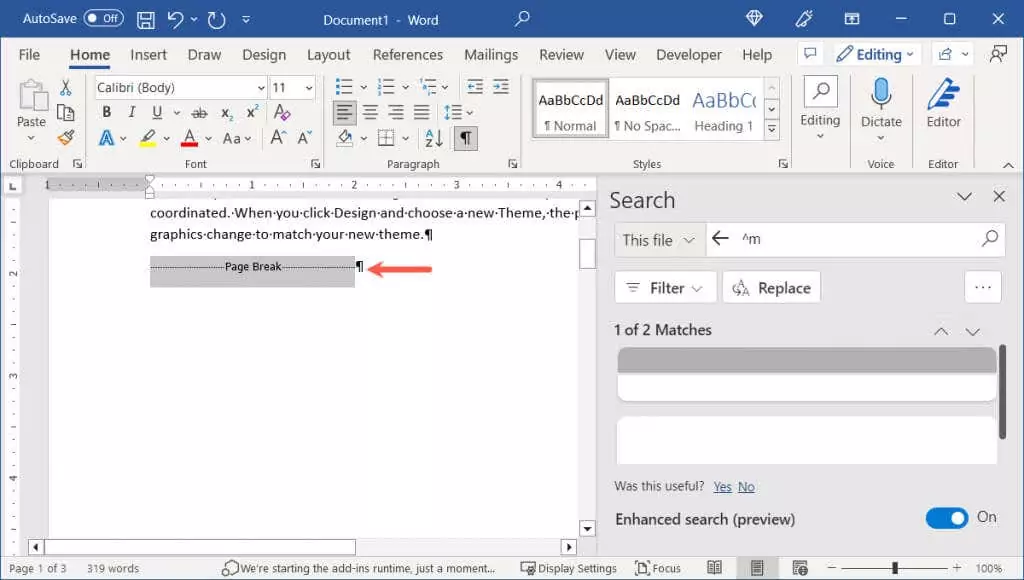The image size is (1024, 580).
Task: Click the red font color button
Action: click(189, 138)
